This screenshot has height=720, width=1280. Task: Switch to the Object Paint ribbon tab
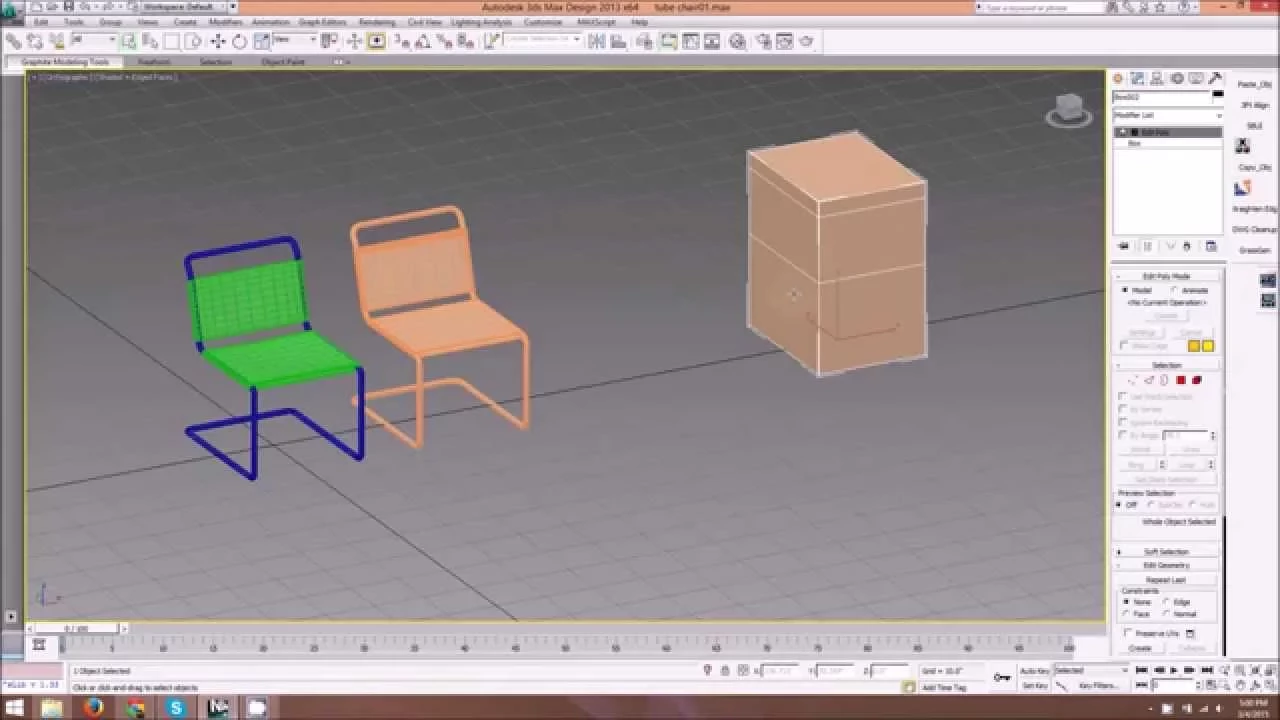point(283,62)
